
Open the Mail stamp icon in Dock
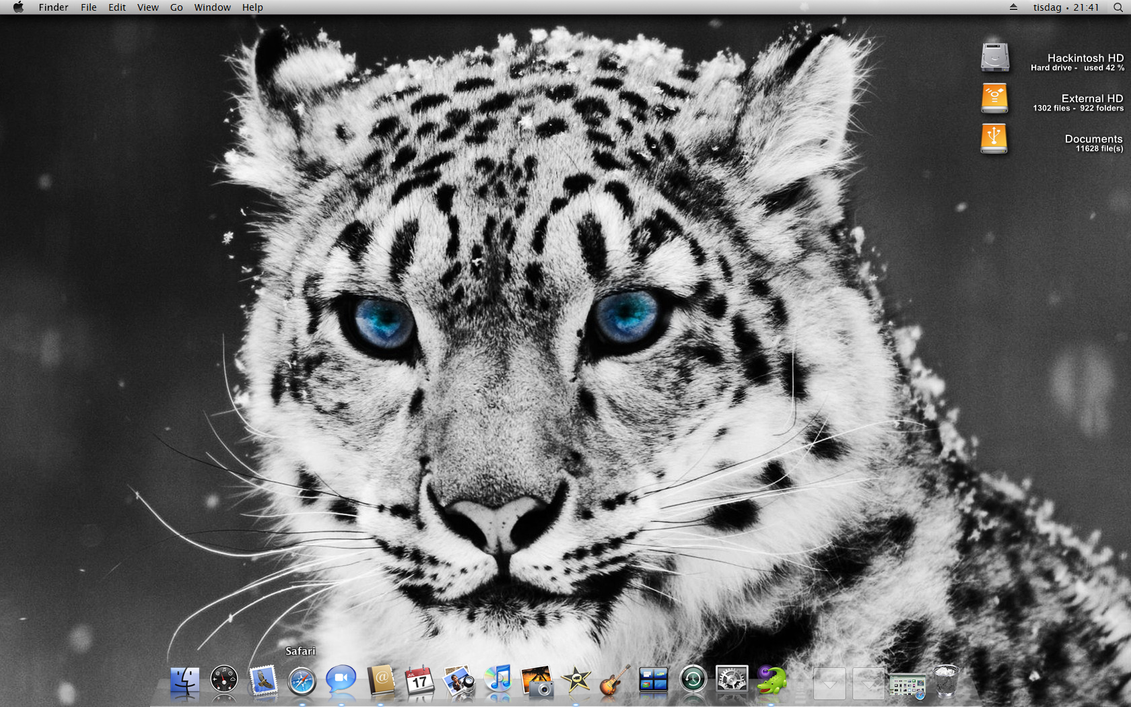pos(263,680)
